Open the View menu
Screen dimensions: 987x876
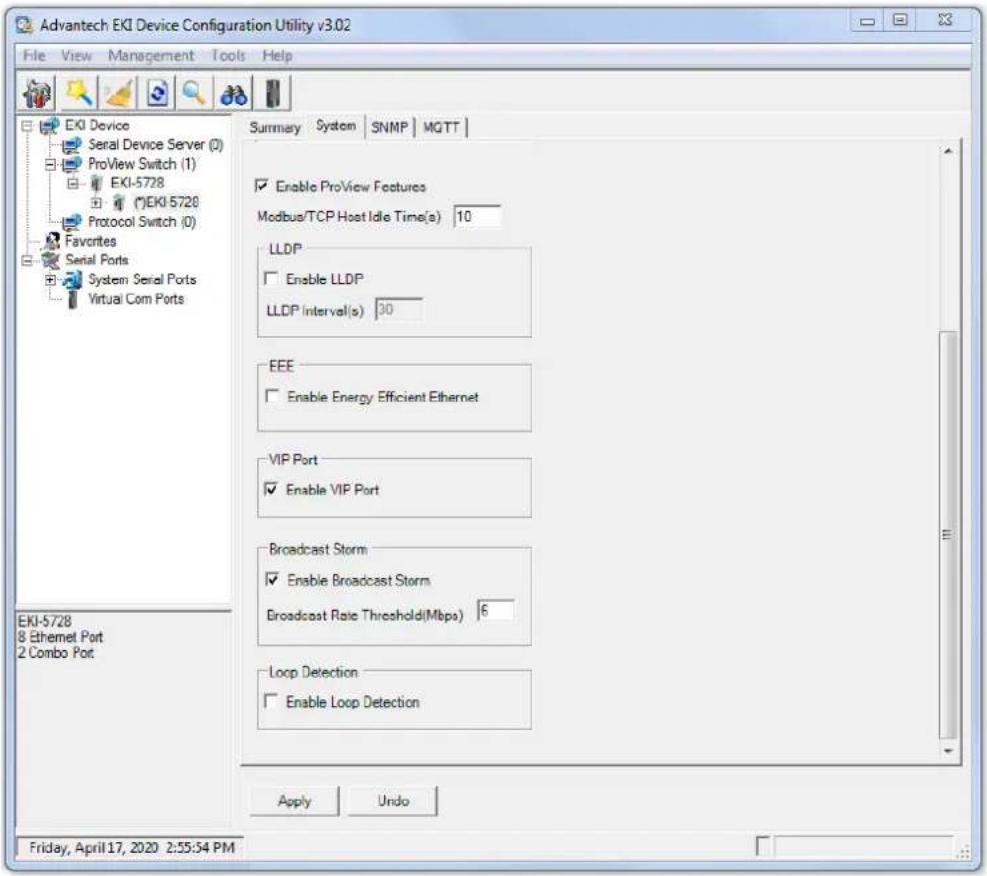point(76,55)
